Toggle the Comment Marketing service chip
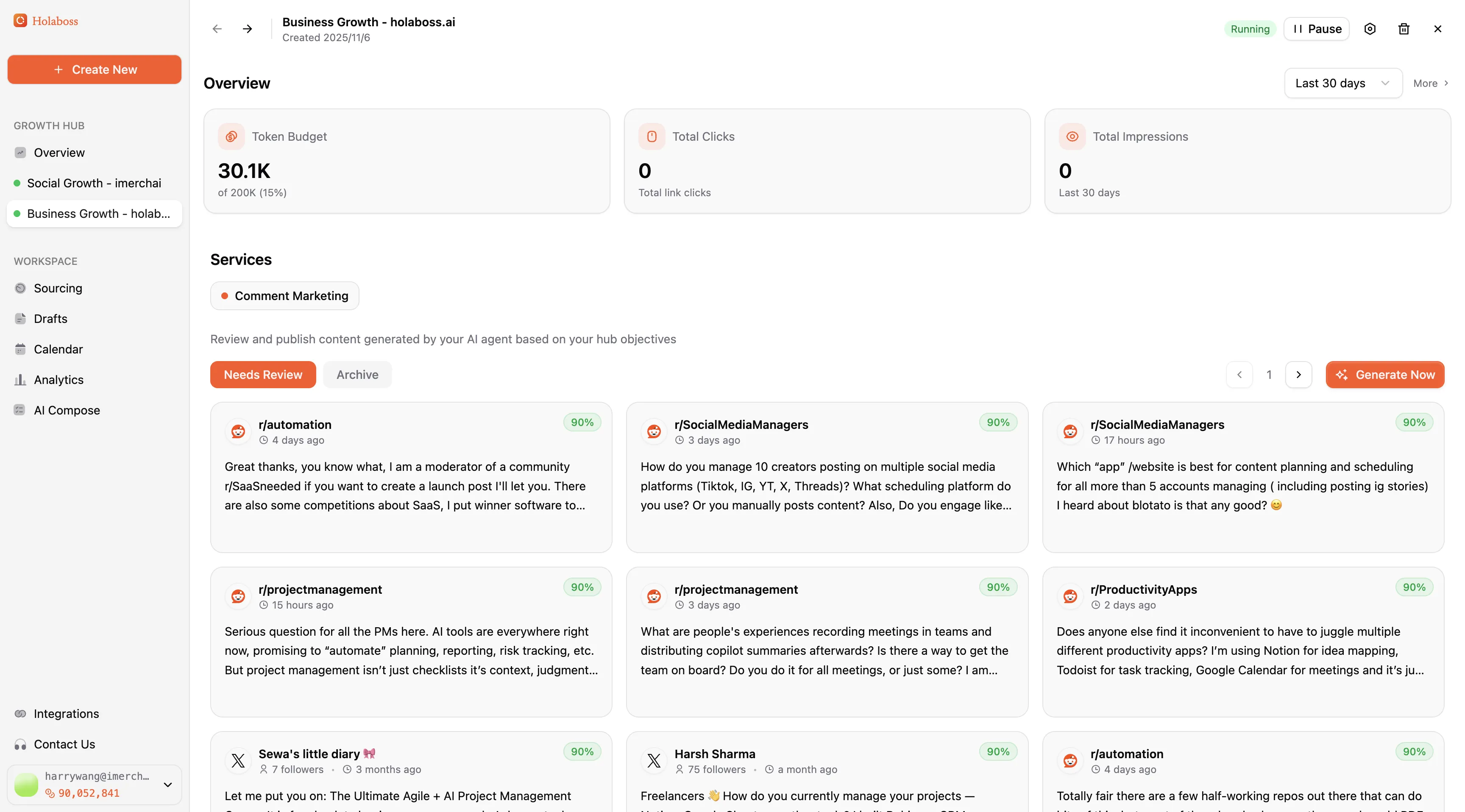 pyautogui.click(x=284, y=296)
